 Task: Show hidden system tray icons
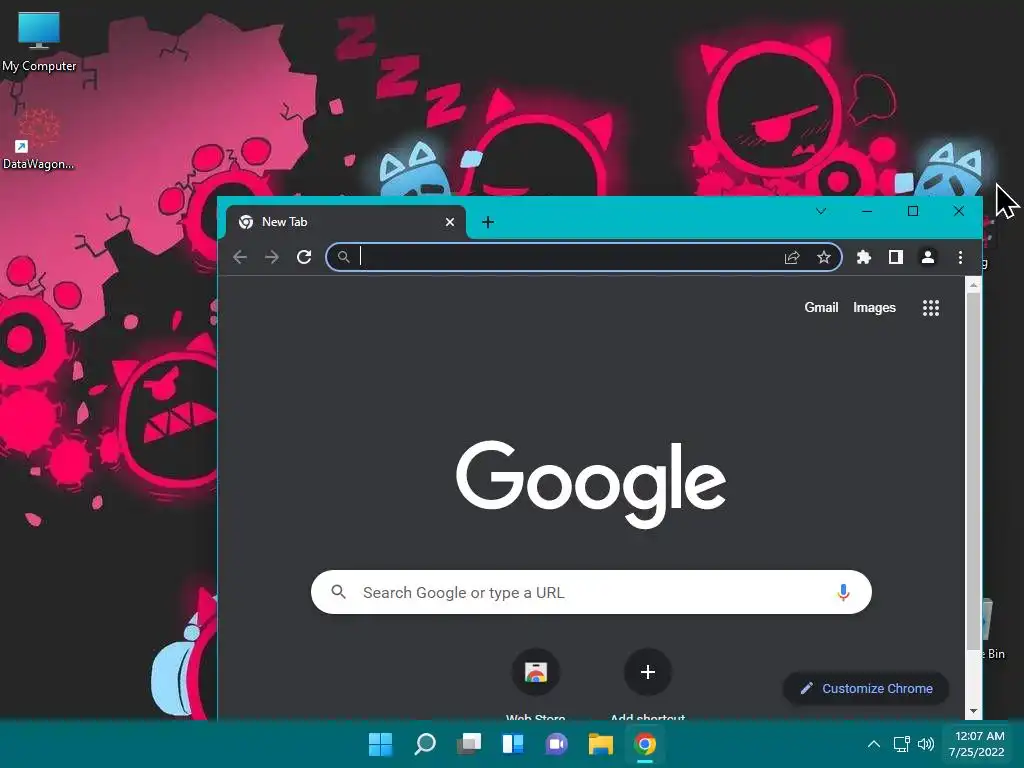point(874,744)
